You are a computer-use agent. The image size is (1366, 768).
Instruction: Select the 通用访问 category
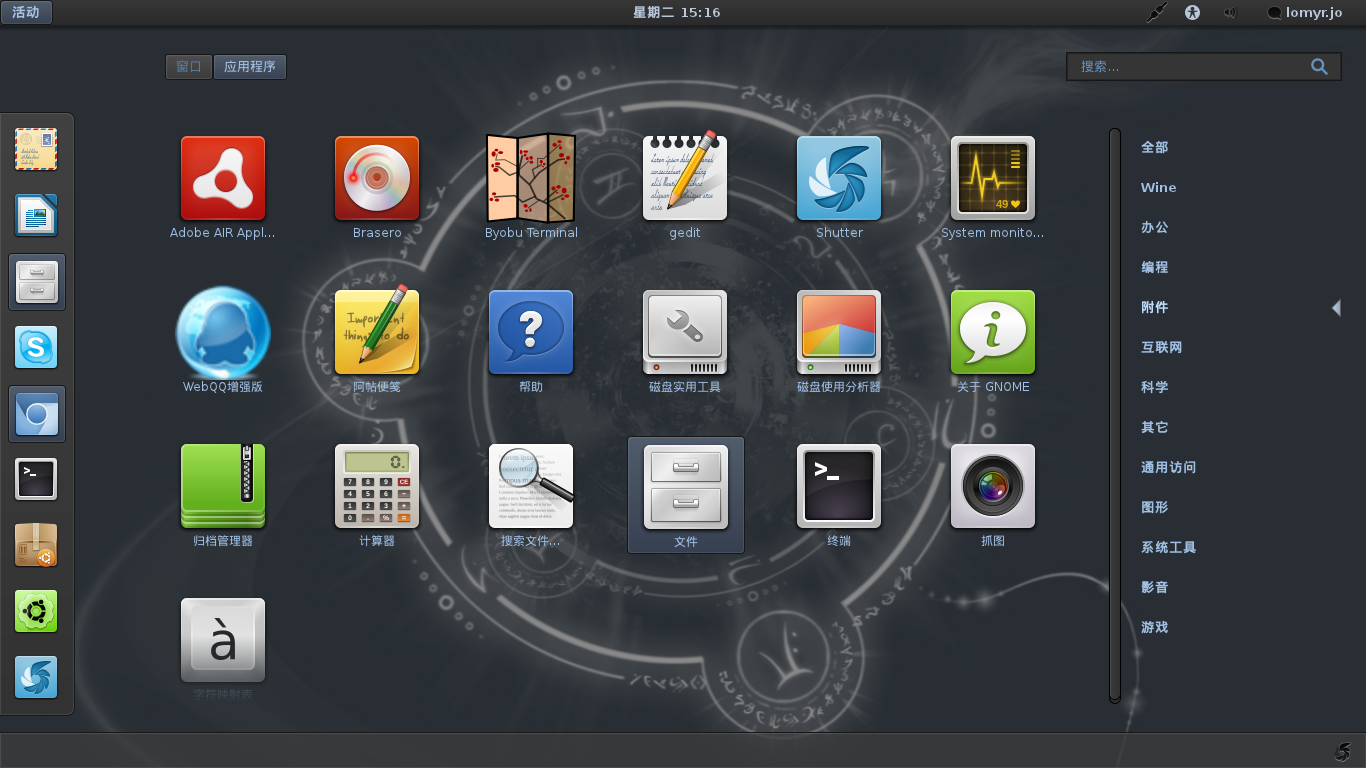[x=1169, y=467]
